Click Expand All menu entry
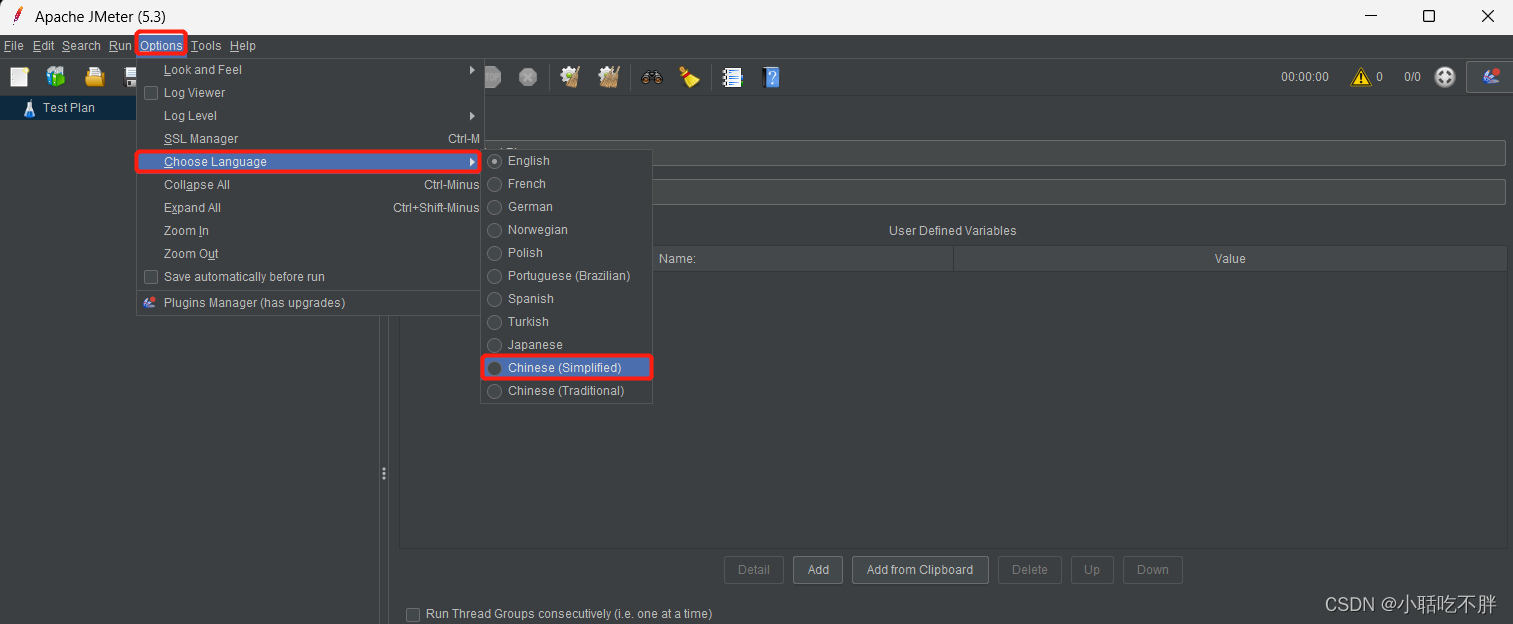The width and height of the screenshot is (1513, 624). 310,208
